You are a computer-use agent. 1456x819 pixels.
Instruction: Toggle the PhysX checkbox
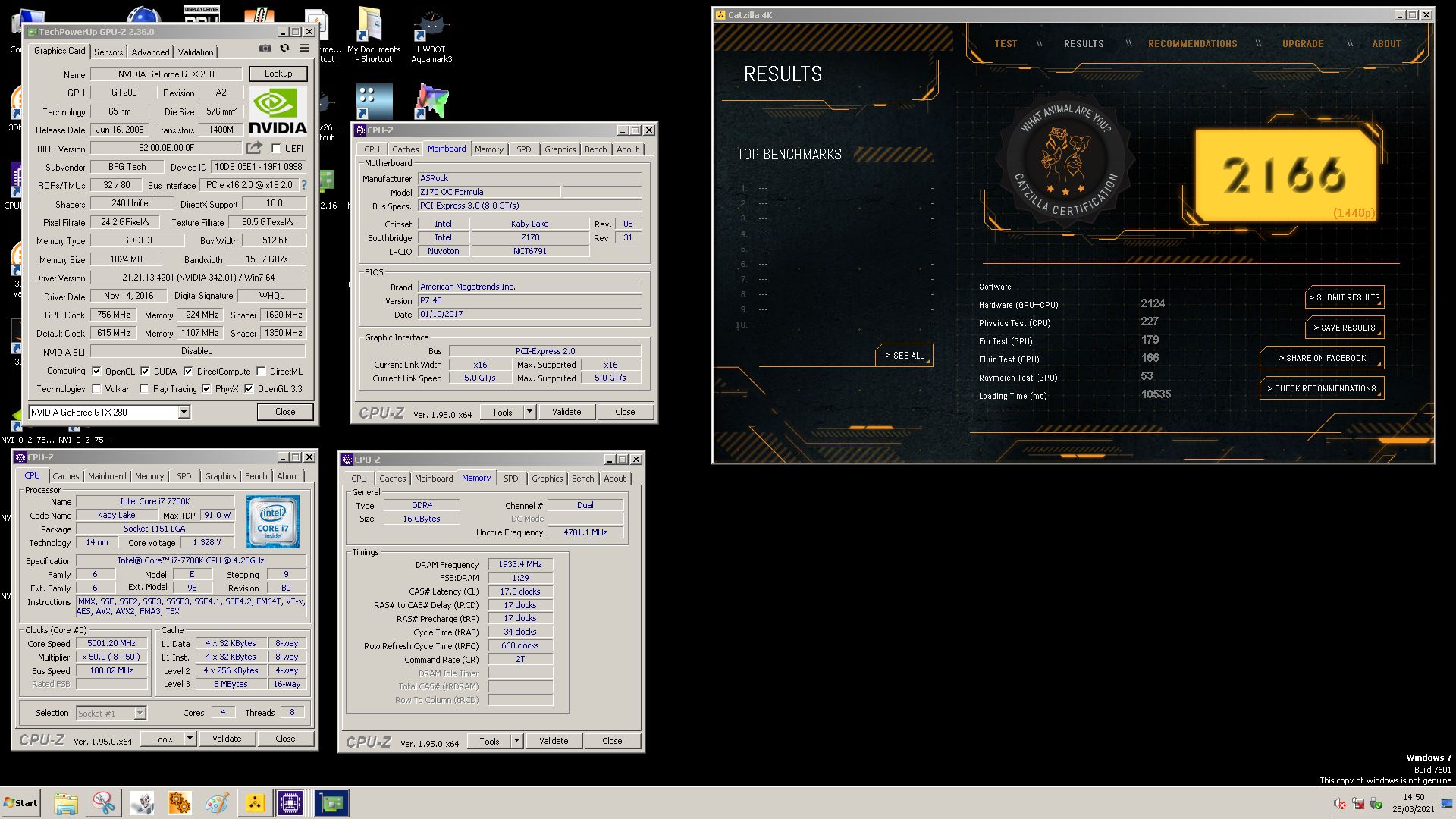pyautogui.click(x=206, y=388)
